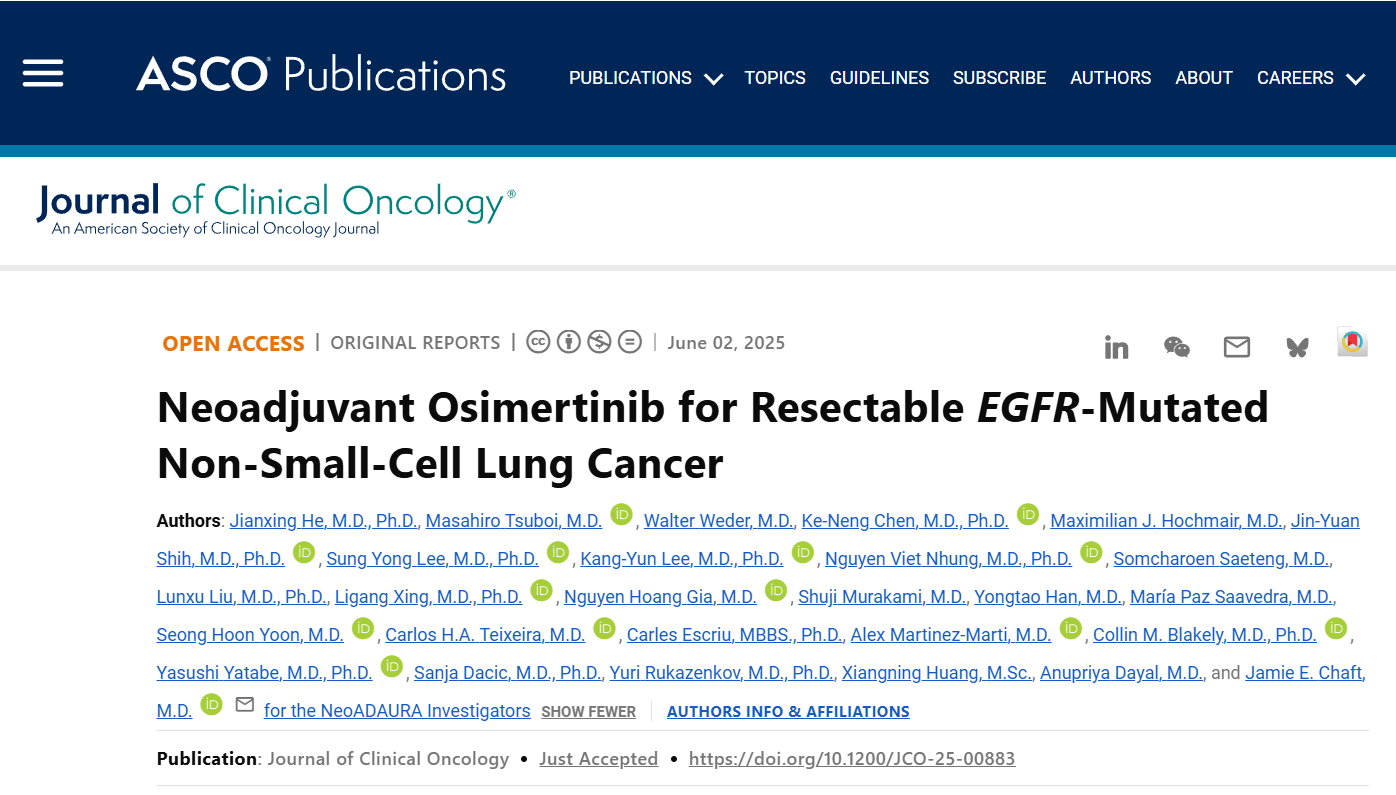The width and height of the screenshot is (1396, 795).
Task: Expand Authors Info & Affiliations
Action: [788, 712]
